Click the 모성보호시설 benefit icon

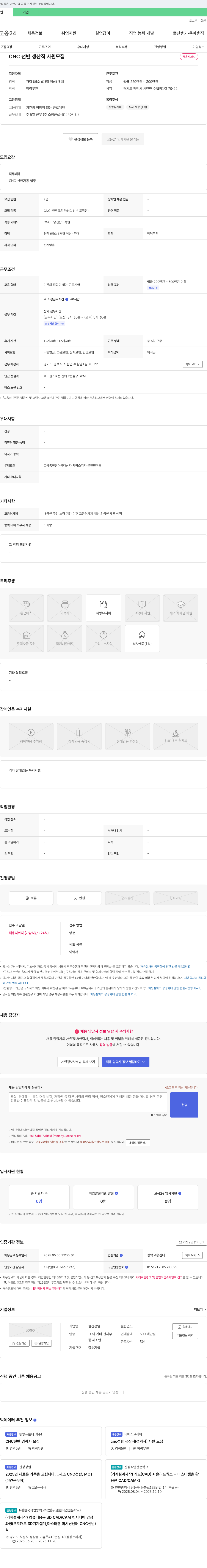click(103, 639)
